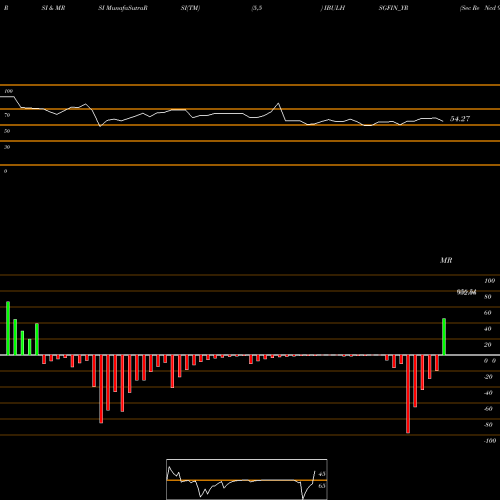Click the SI & MR header text

53,8
